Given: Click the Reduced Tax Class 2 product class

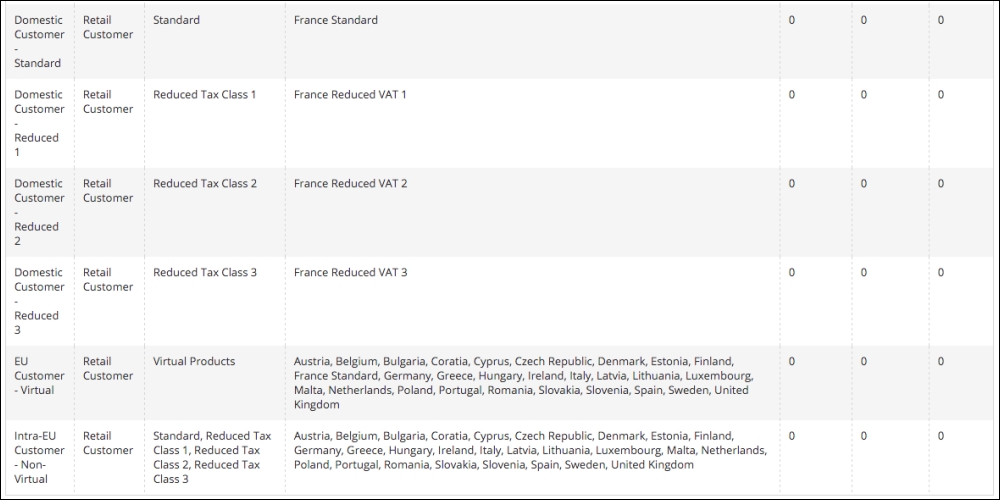Looking at the screenshot, I should pyautogui.click(x=205, y=183).
